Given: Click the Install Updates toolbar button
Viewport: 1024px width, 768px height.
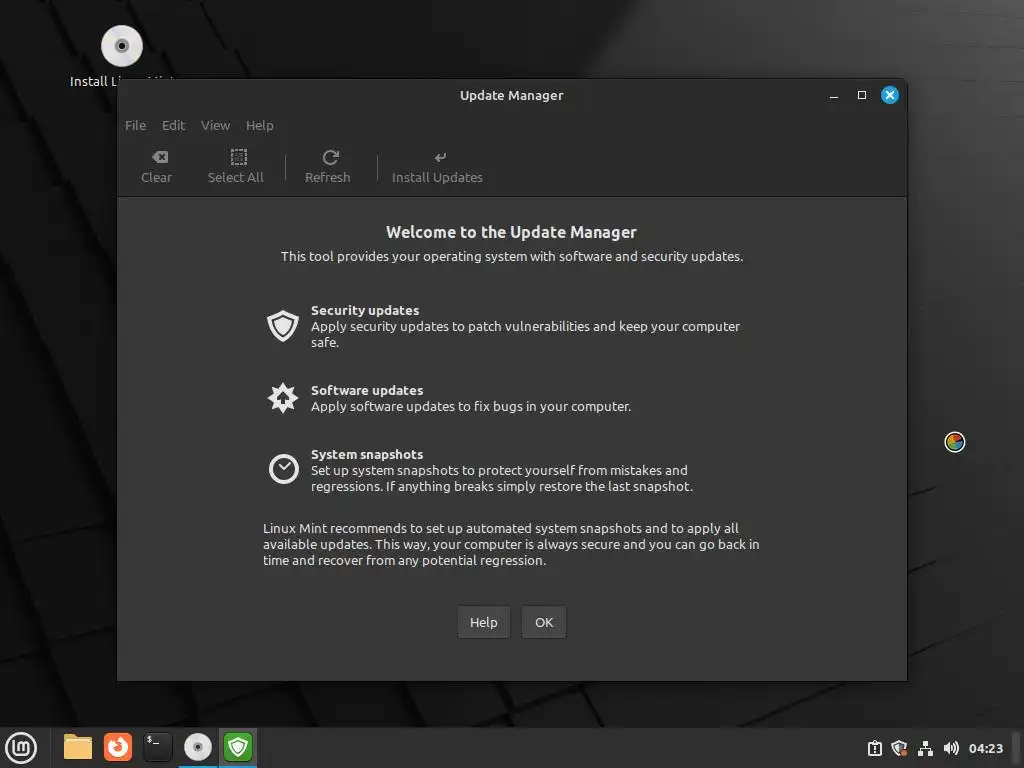Looking at the screenshot, I should pyautogui.click(x=437, y=167).
